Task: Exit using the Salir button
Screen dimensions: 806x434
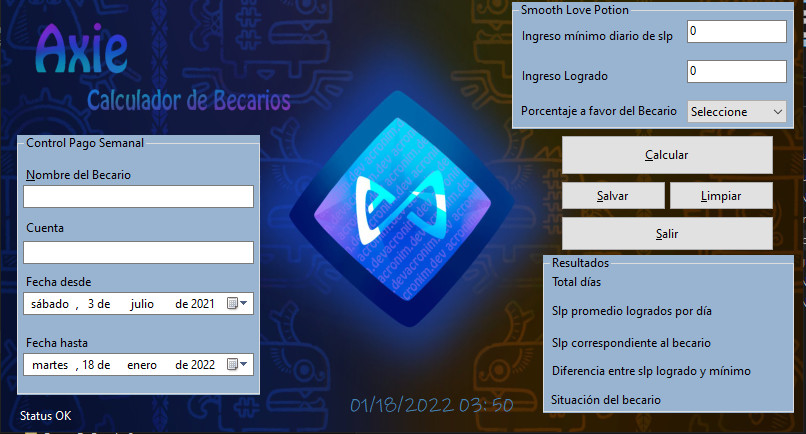Action: click(667, 233)
